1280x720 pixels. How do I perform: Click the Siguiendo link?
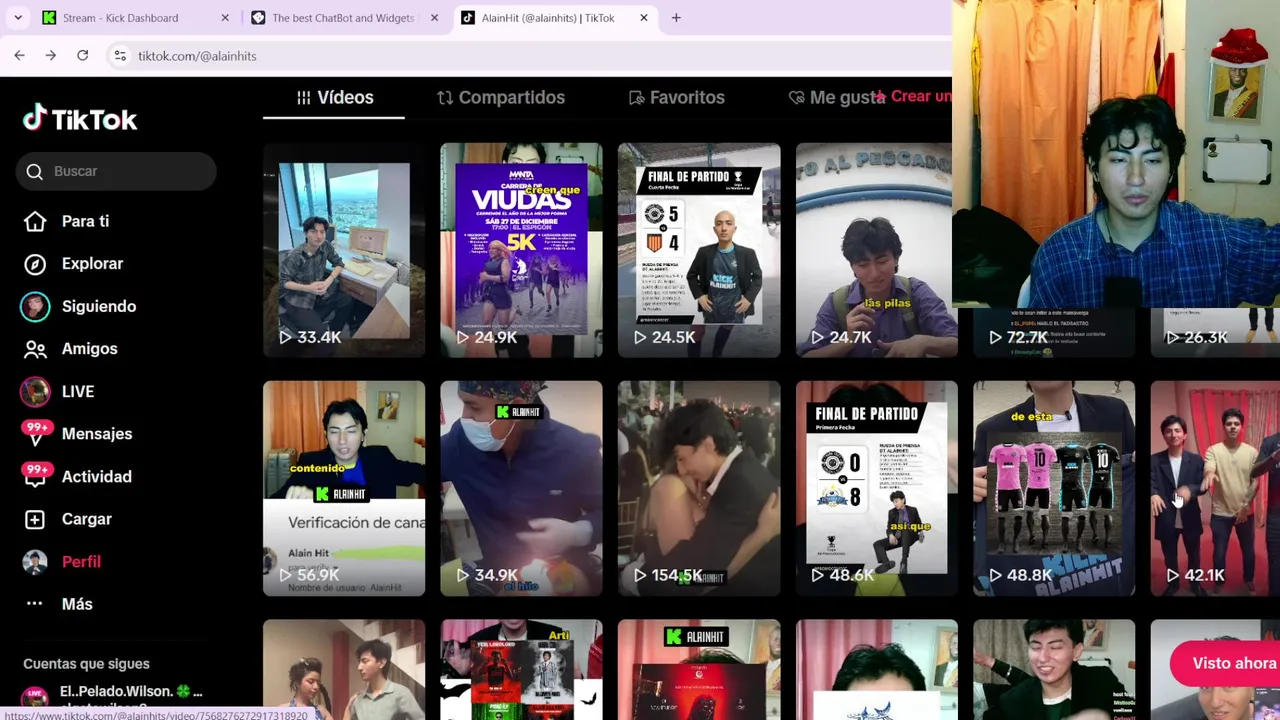click(x=99, y=306)
